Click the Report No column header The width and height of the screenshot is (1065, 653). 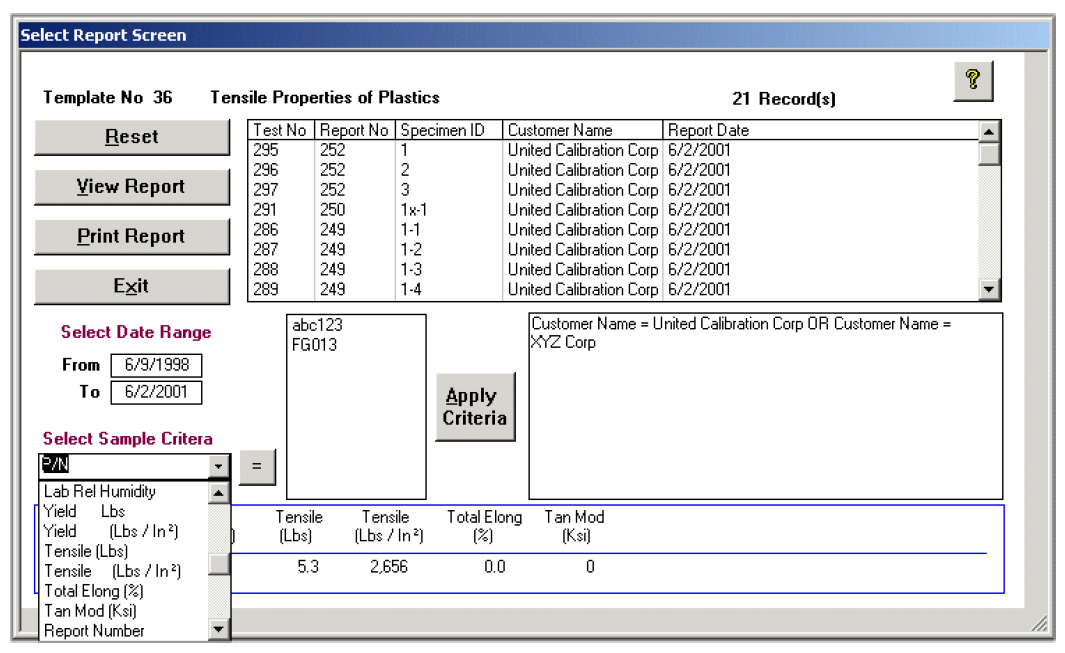pos(355,130)
